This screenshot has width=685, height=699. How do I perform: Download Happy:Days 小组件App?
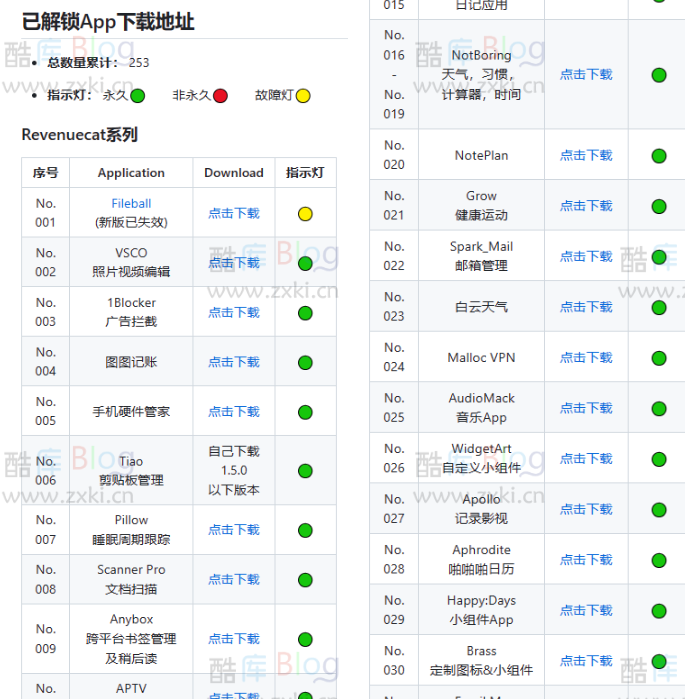(x=586, y=610)
